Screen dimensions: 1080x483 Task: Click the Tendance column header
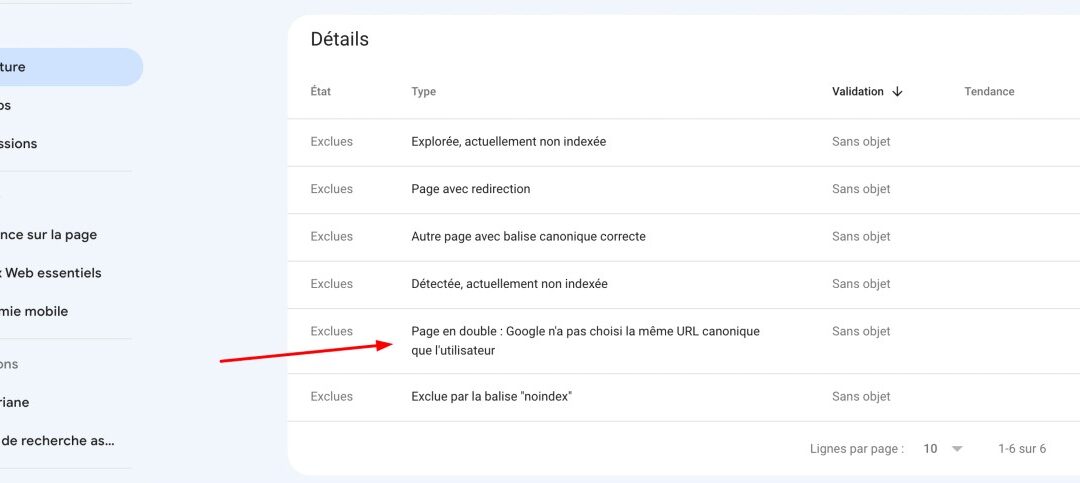click(989, 91)
